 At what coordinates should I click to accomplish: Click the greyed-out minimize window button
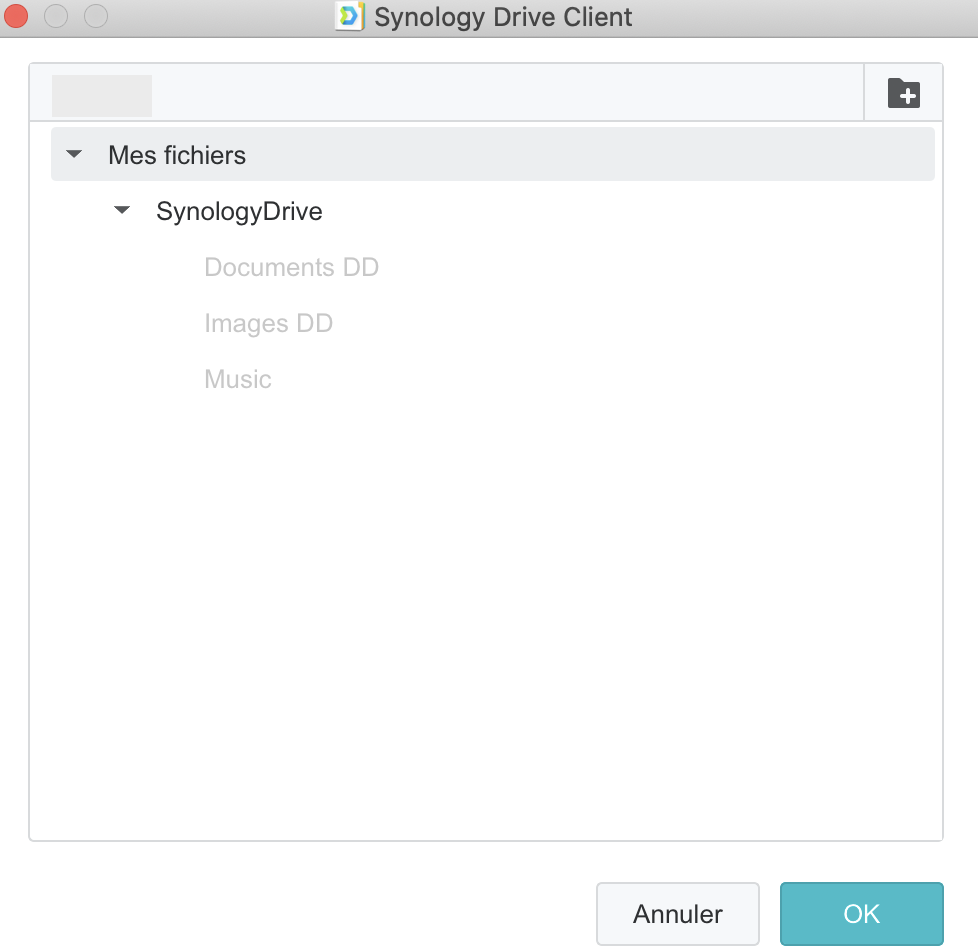tap(56, 16)
